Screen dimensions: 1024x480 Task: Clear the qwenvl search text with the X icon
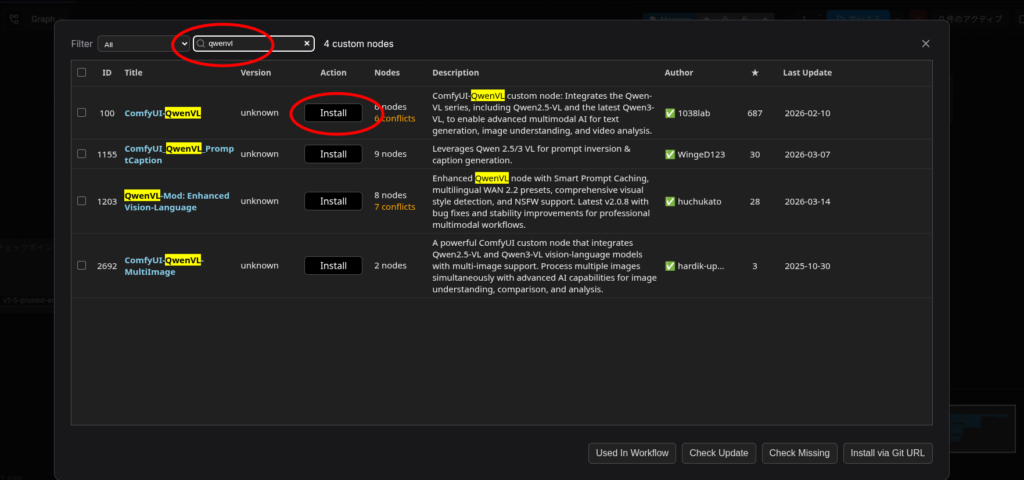tap(307, 44)
